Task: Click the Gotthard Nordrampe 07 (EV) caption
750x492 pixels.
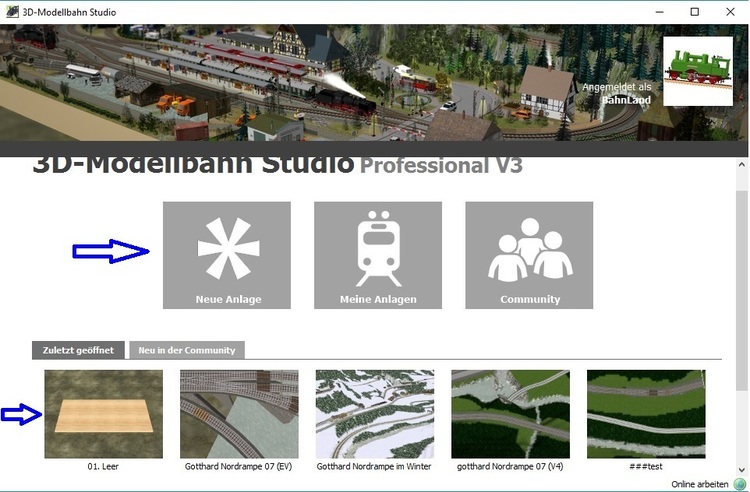Action: [x=239, y=466]
